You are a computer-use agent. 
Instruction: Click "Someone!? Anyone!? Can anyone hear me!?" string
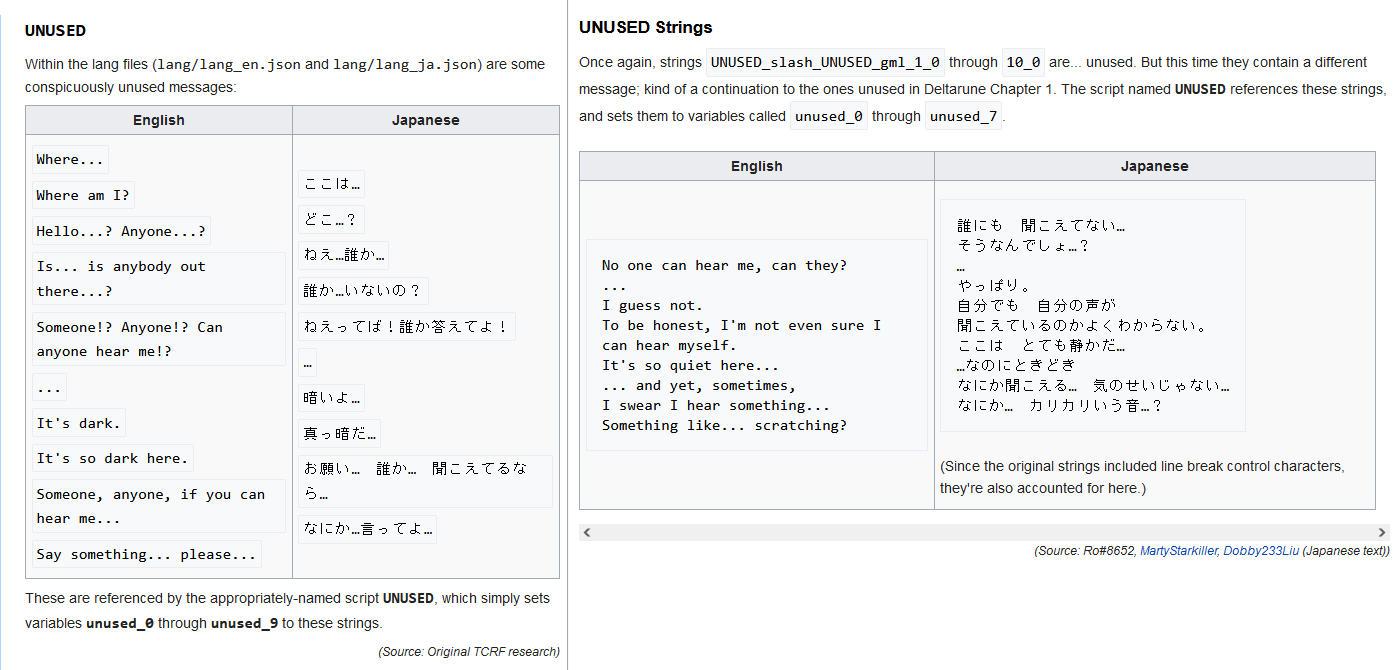[x=158, y=339]
